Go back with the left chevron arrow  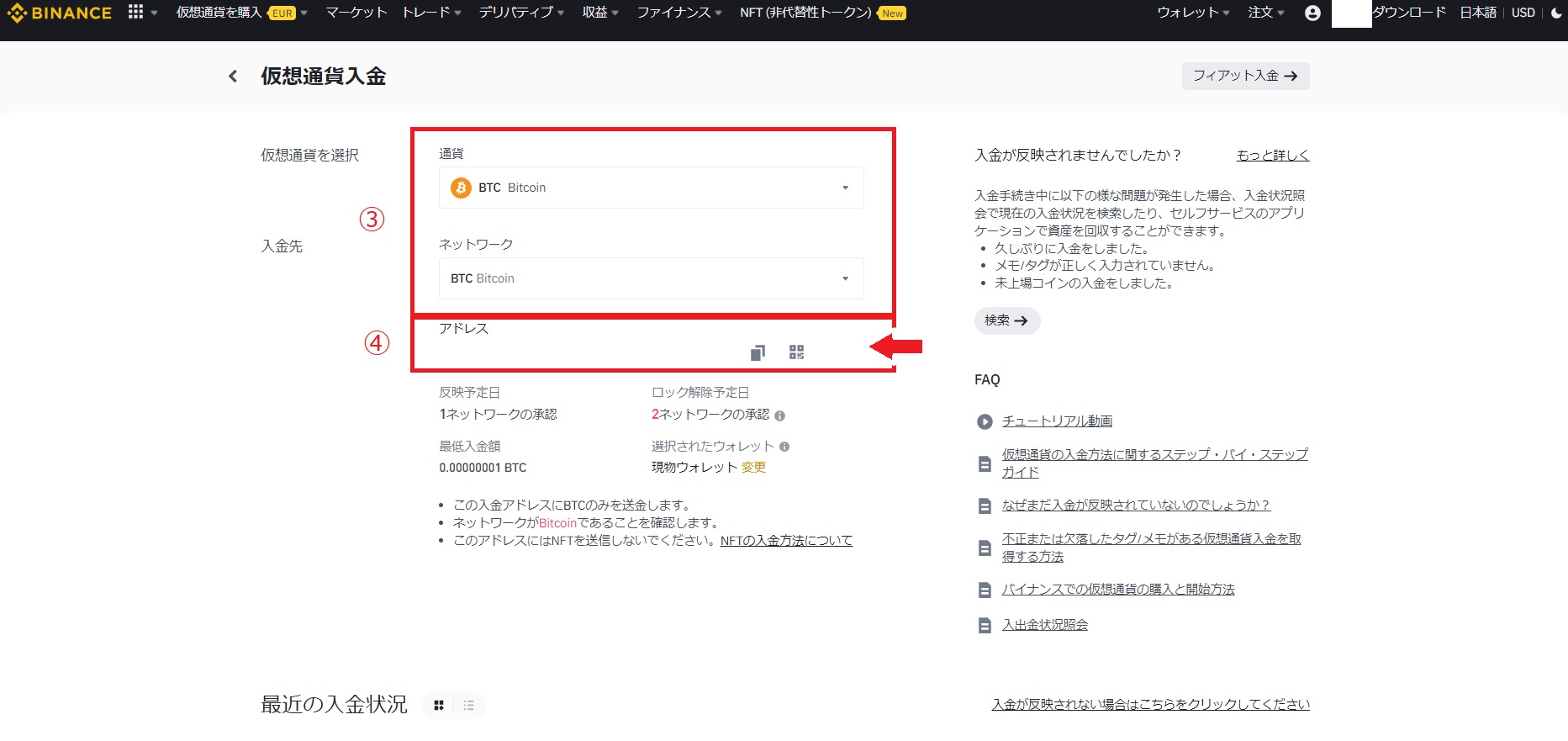click(233, 77)
